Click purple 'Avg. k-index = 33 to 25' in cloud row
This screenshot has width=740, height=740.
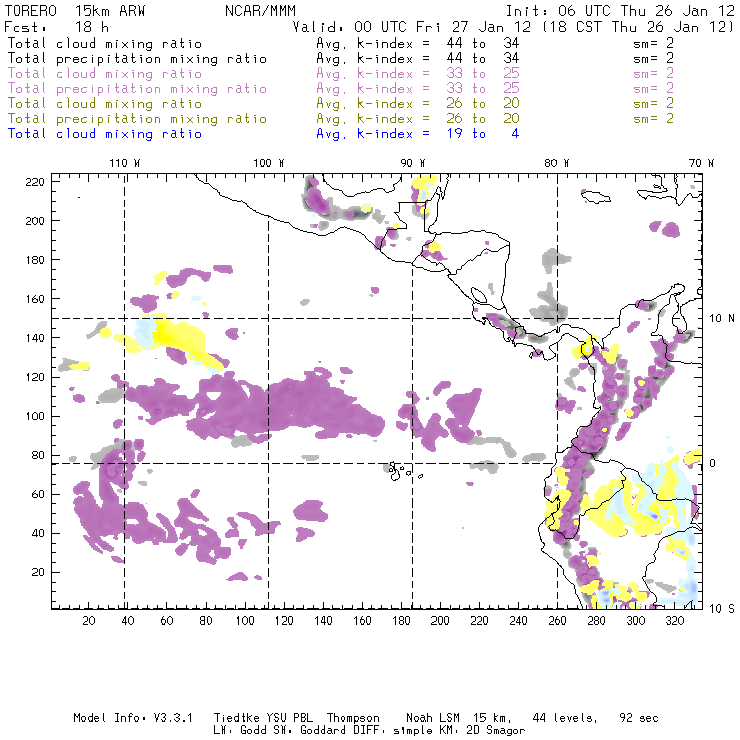click(418, 74)
